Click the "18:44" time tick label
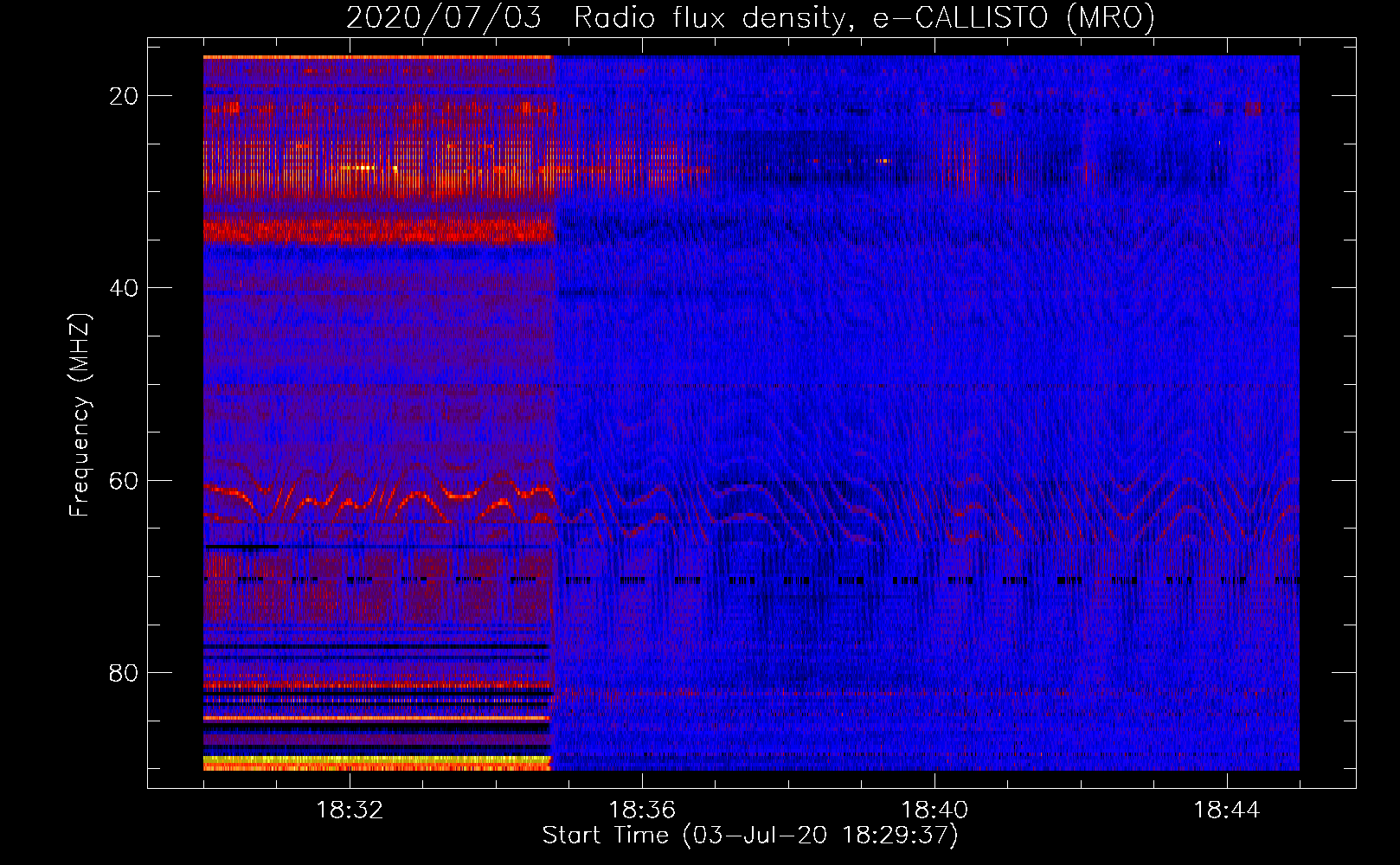The width and height of the screenshot is (1400, 865). 1227,811
